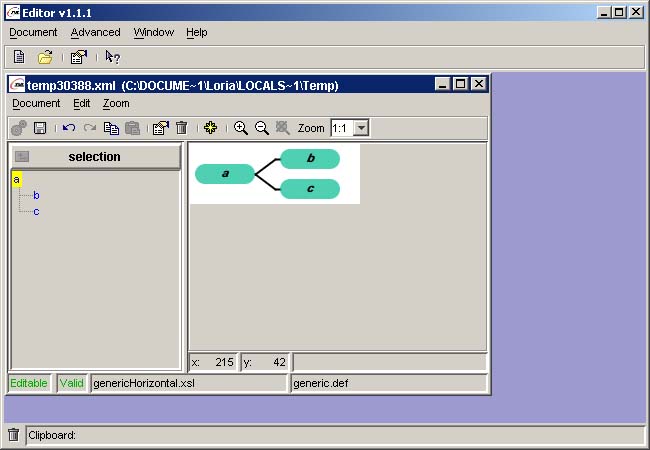650x450 pixels.
Task: Open the Advanced menu
Action: (x=95, y=32)
